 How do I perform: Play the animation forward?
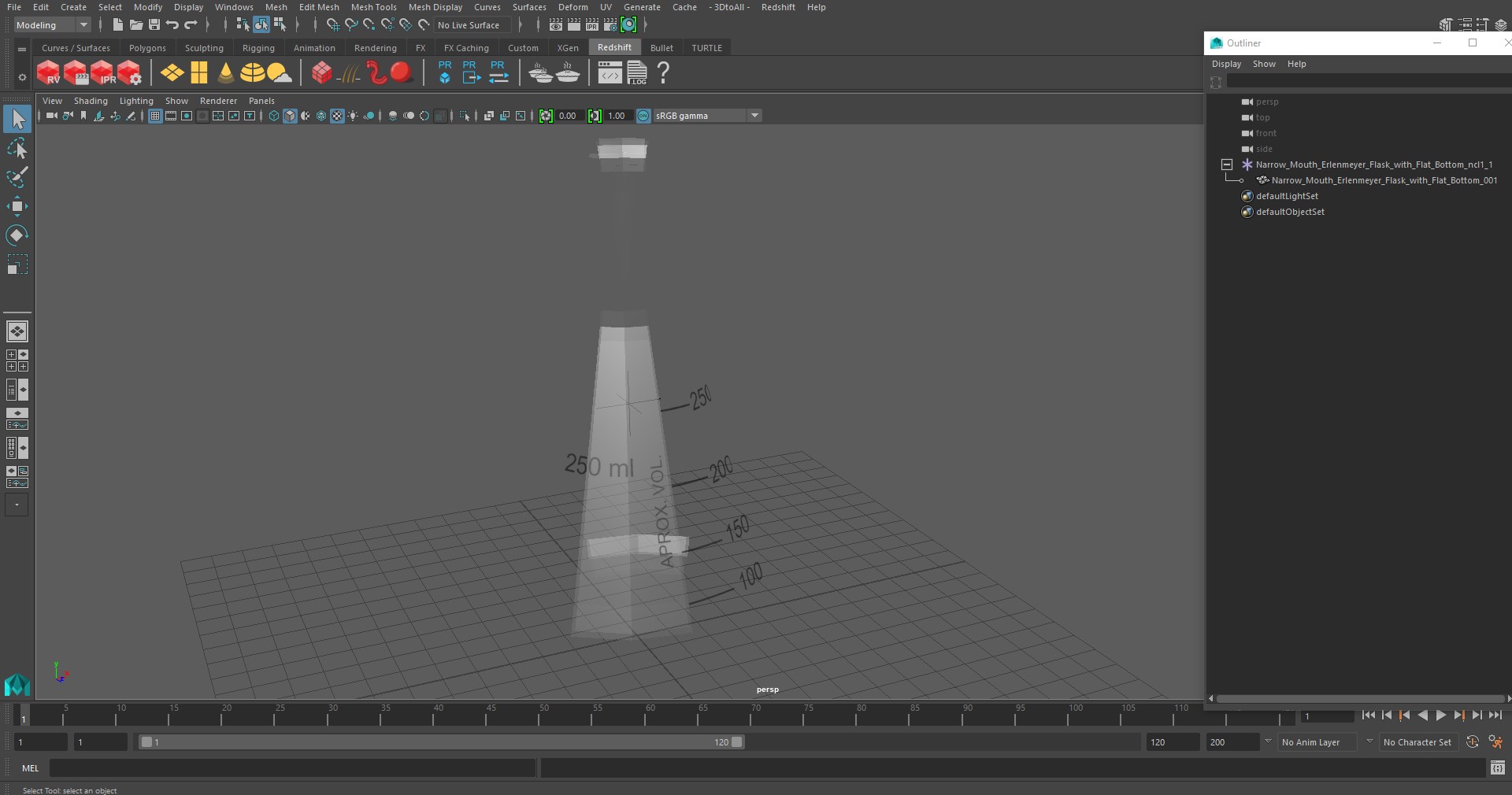click(1440, 715)
